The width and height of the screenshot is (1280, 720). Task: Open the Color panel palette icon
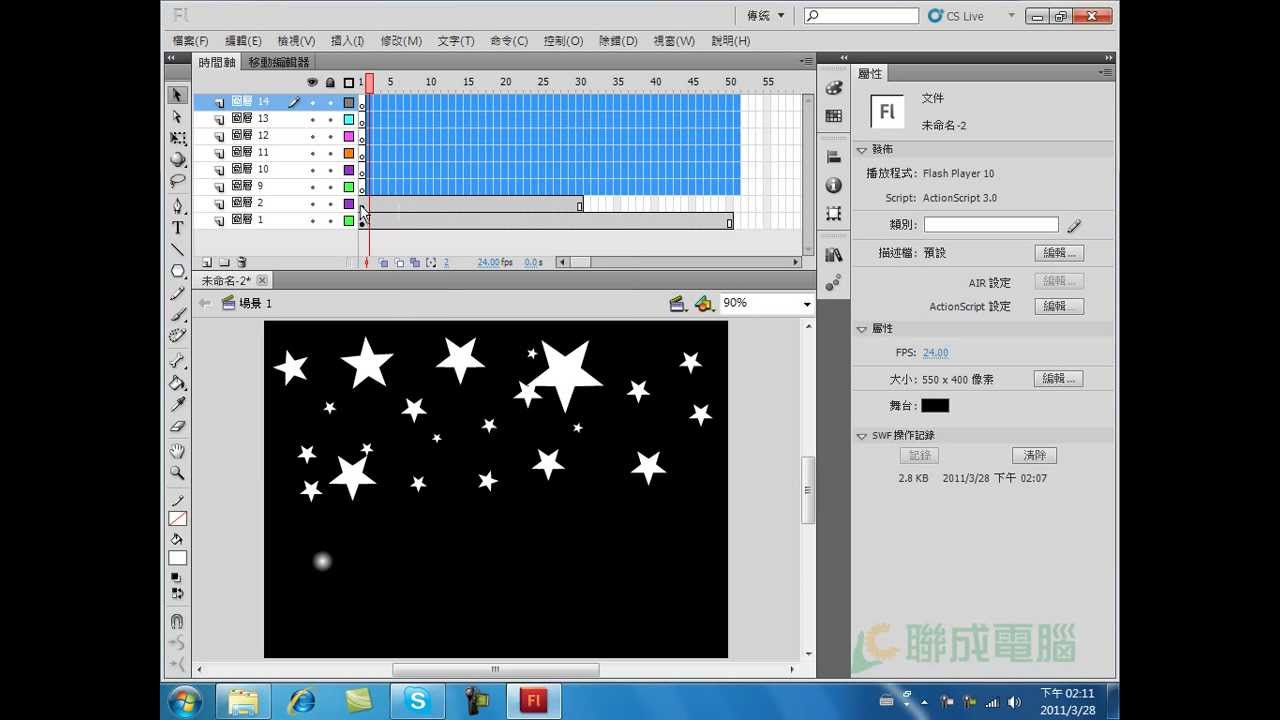point(834,88)
